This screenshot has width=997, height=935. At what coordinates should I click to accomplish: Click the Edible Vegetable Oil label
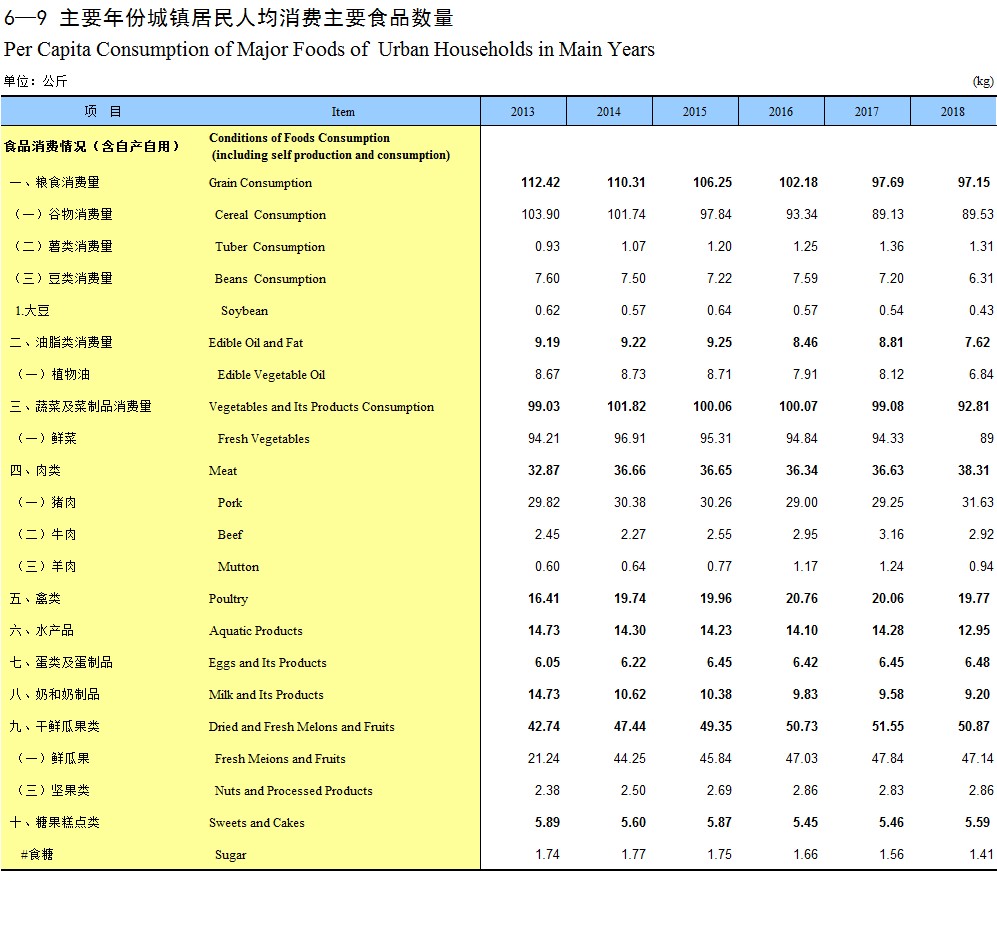pos(271,375)
